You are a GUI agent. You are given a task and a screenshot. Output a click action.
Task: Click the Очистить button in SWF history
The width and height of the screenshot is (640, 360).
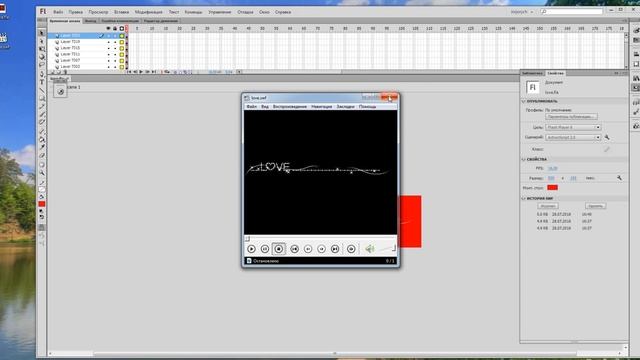coord(595,206)
